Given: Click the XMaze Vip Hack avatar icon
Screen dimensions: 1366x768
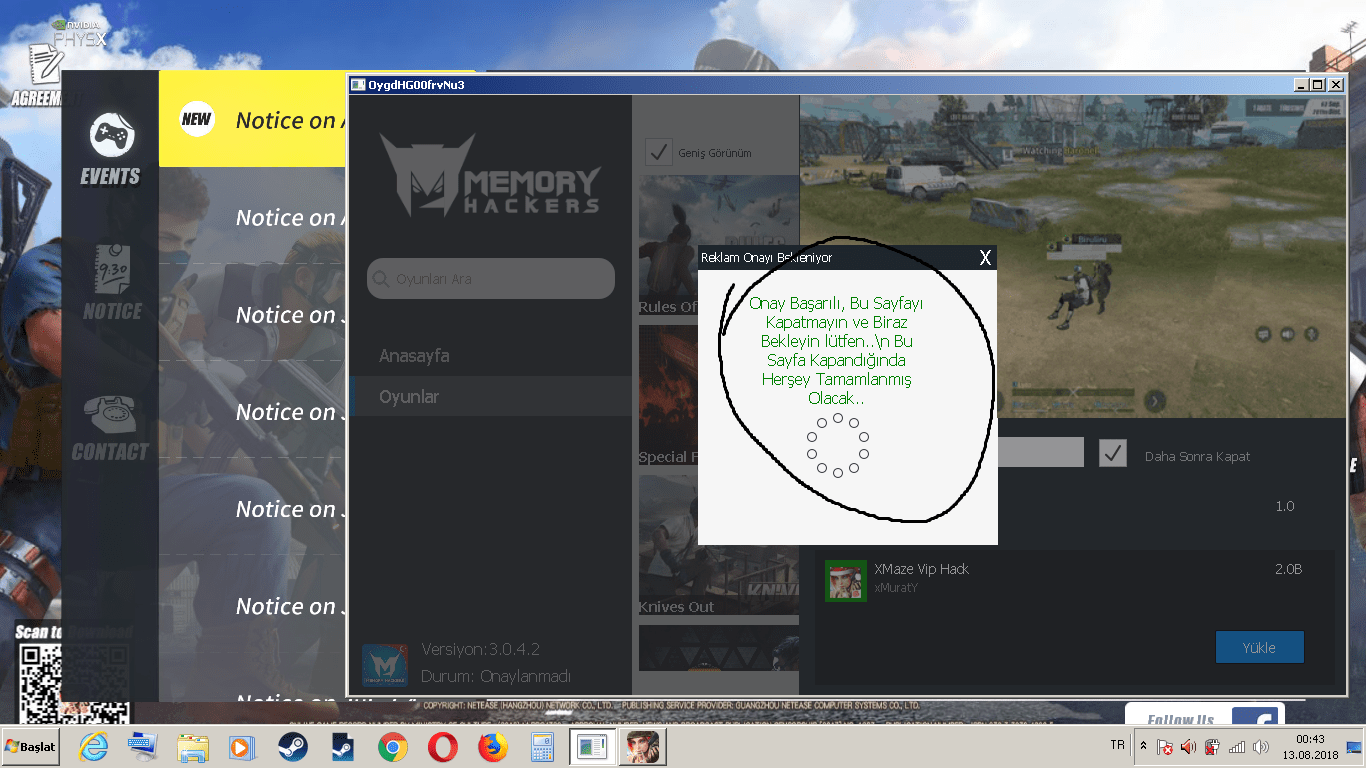Looking at the screenshot, I should coord(845,580).
